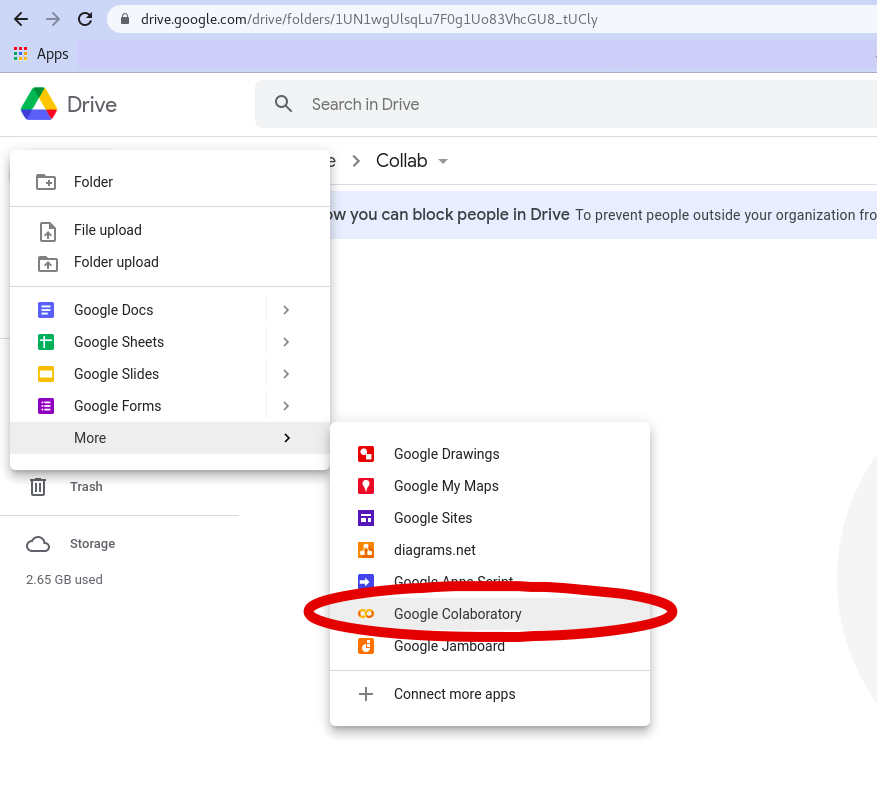Select Google Jamboard
The width and height of the screenshot is (877, 802).
pyautogui.click(x=448, y=646)
